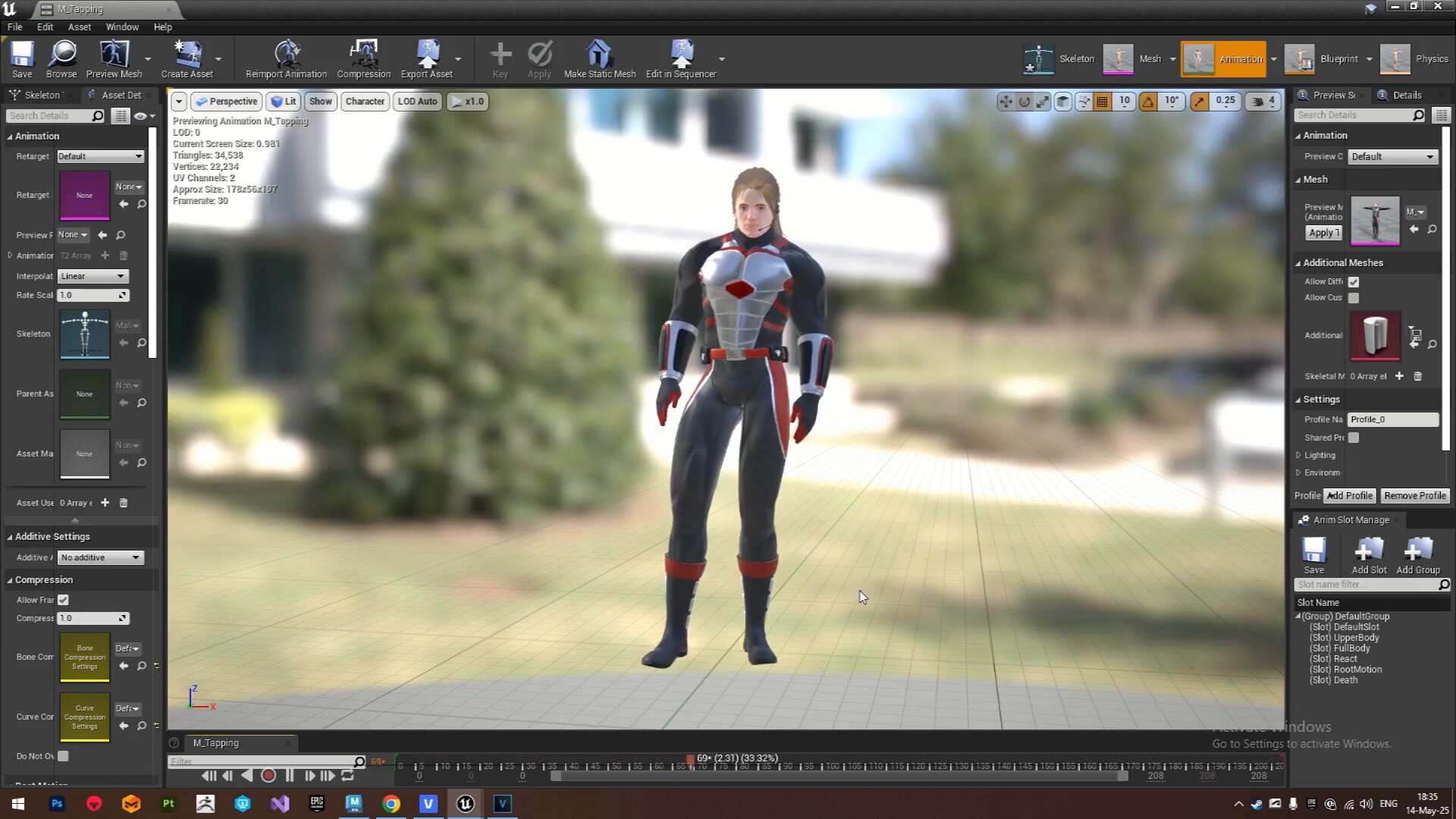Enable the Shared Profile checkbox

(1354, 438)
